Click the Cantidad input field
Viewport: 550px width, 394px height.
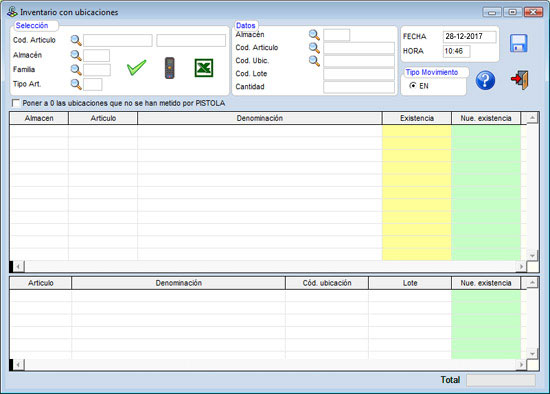click(359, 87)
